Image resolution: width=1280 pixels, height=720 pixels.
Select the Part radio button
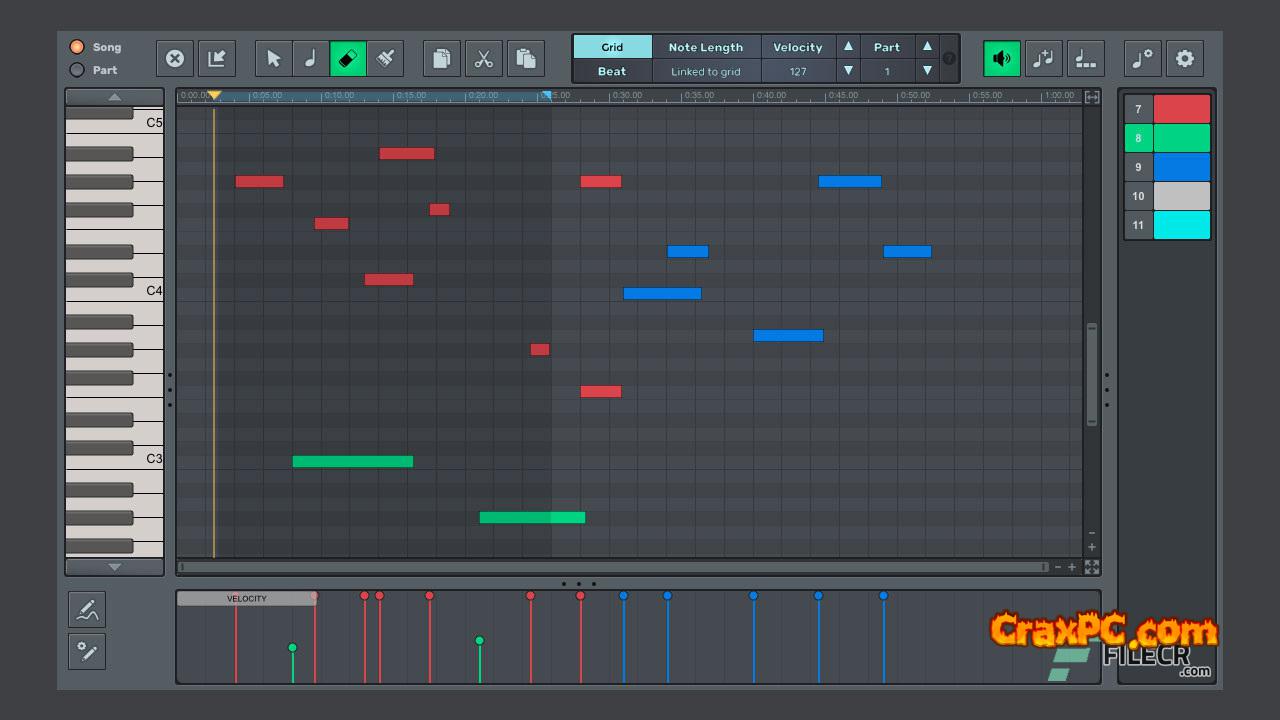[77, 70]
